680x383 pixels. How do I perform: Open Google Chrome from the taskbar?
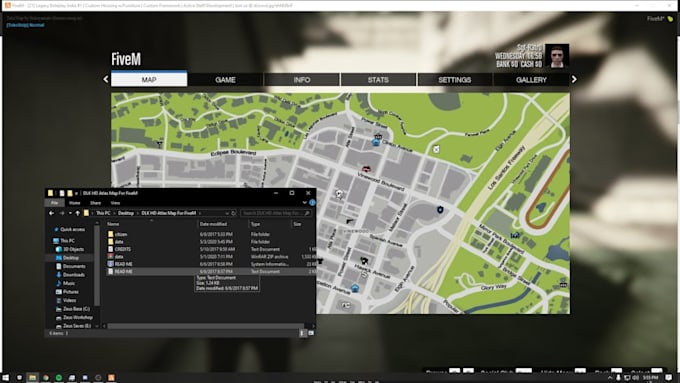tap(46, 378)
